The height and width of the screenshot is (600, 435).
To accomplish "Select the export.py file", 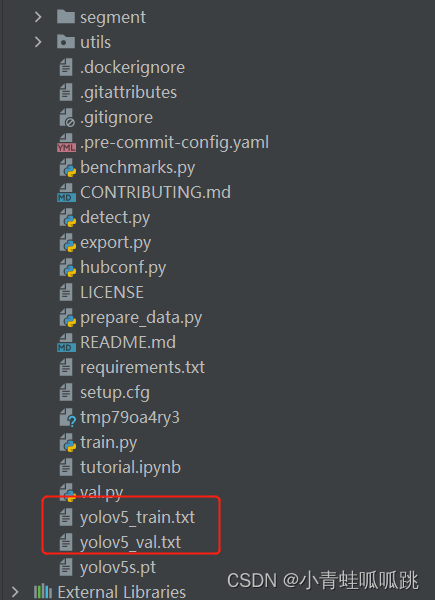I will (116, 243).
